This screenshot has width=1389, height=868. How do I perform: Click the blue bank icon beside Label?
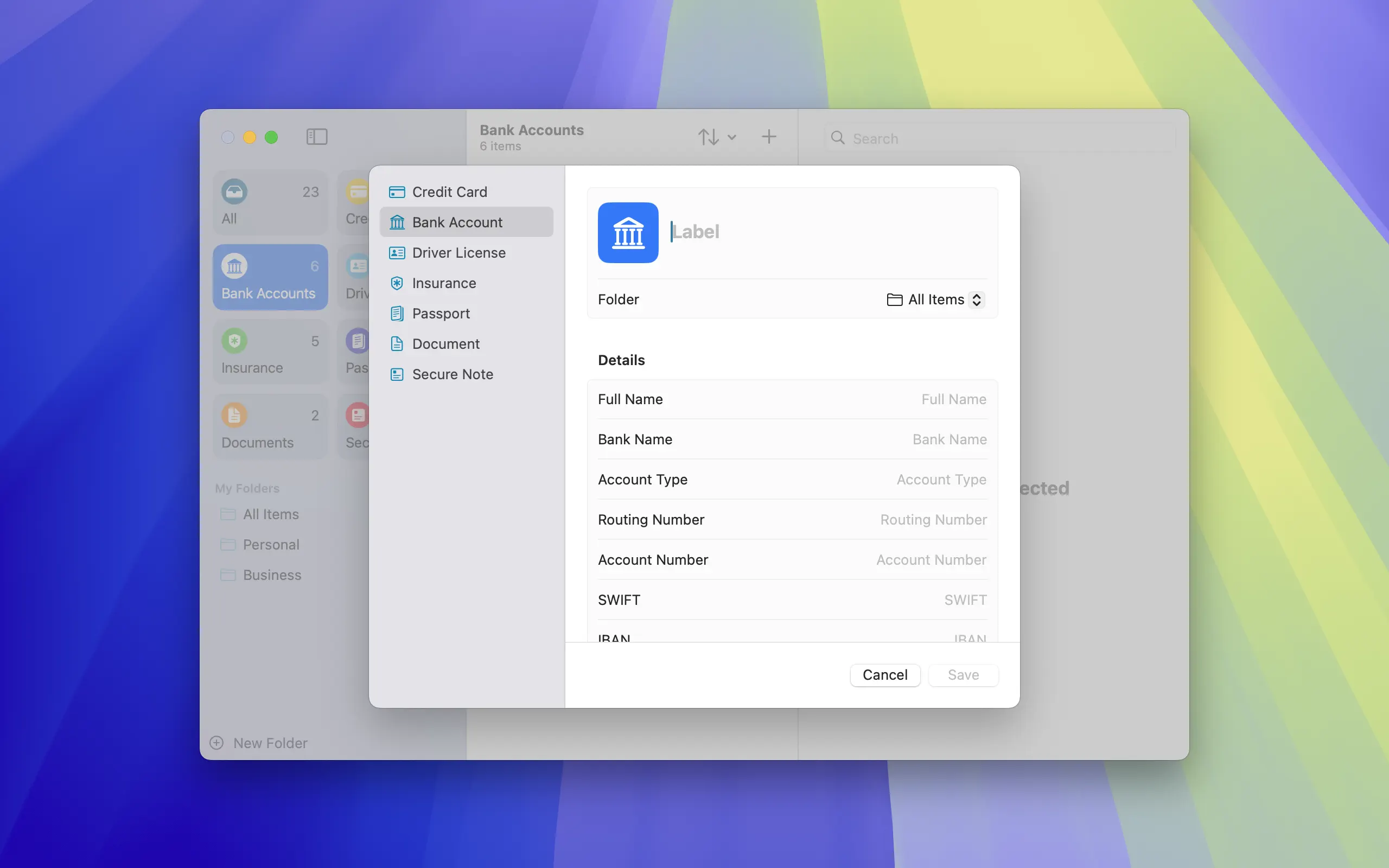(628, 233)
